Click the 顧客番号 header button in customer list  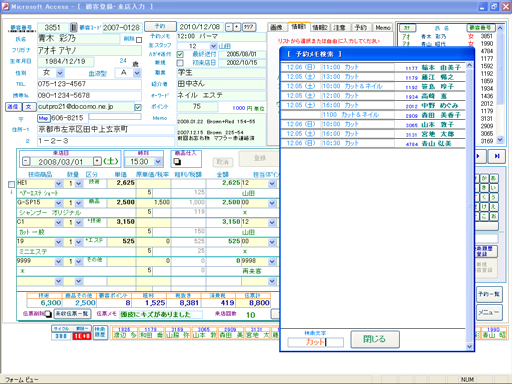pyautogui.click(x=481, y=28)
